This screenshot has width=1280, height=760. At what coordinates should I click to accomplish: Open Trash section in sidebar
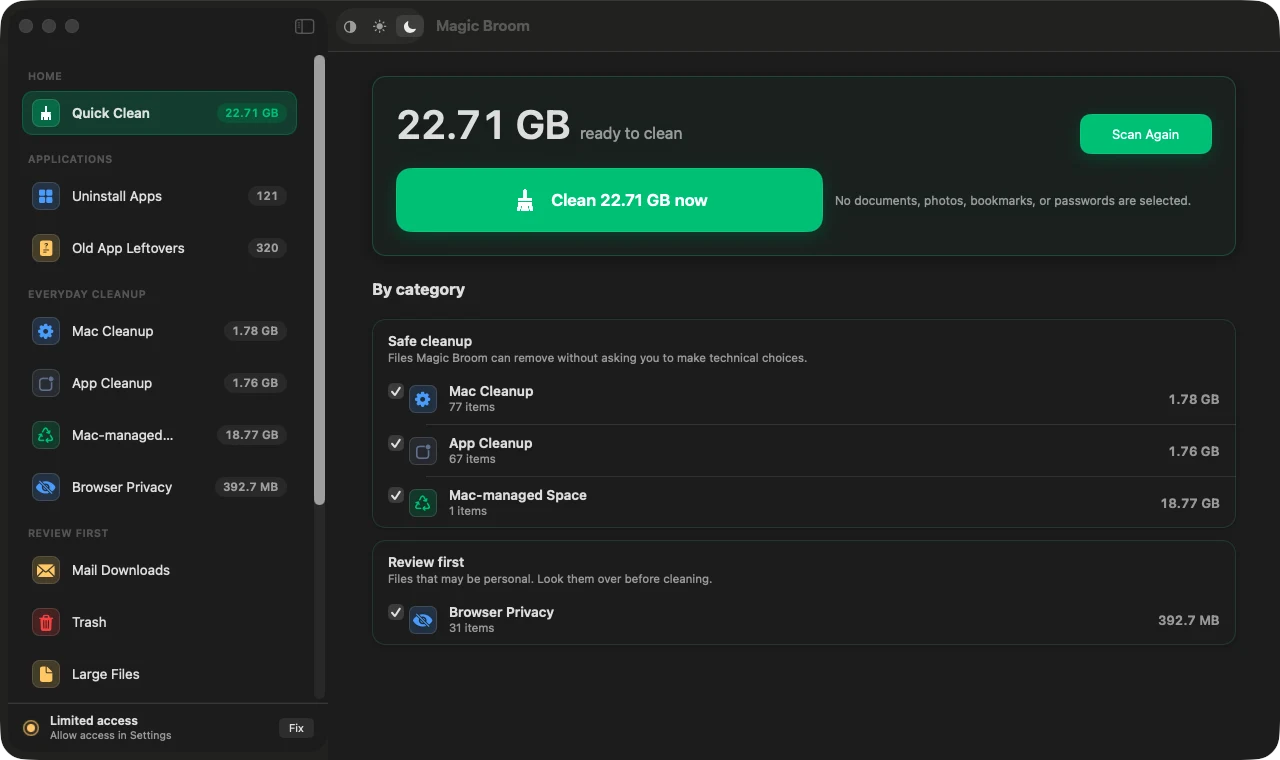[x=159, y=622]
